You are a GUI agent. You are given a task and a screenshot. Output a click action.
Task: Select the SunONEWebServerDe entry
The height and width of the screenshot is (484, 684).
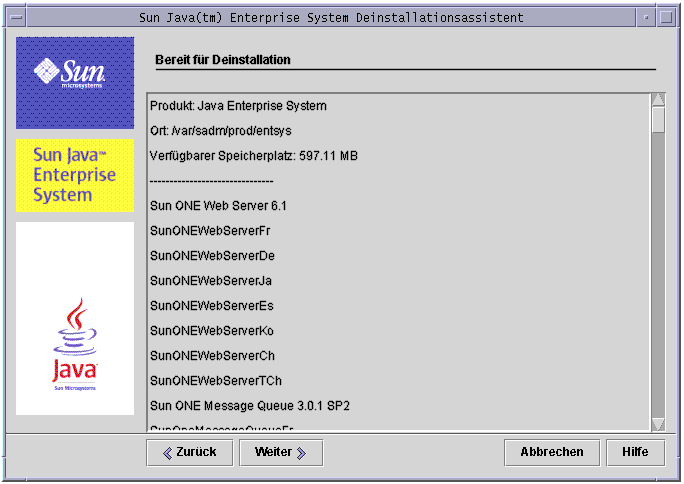point(212,256)
